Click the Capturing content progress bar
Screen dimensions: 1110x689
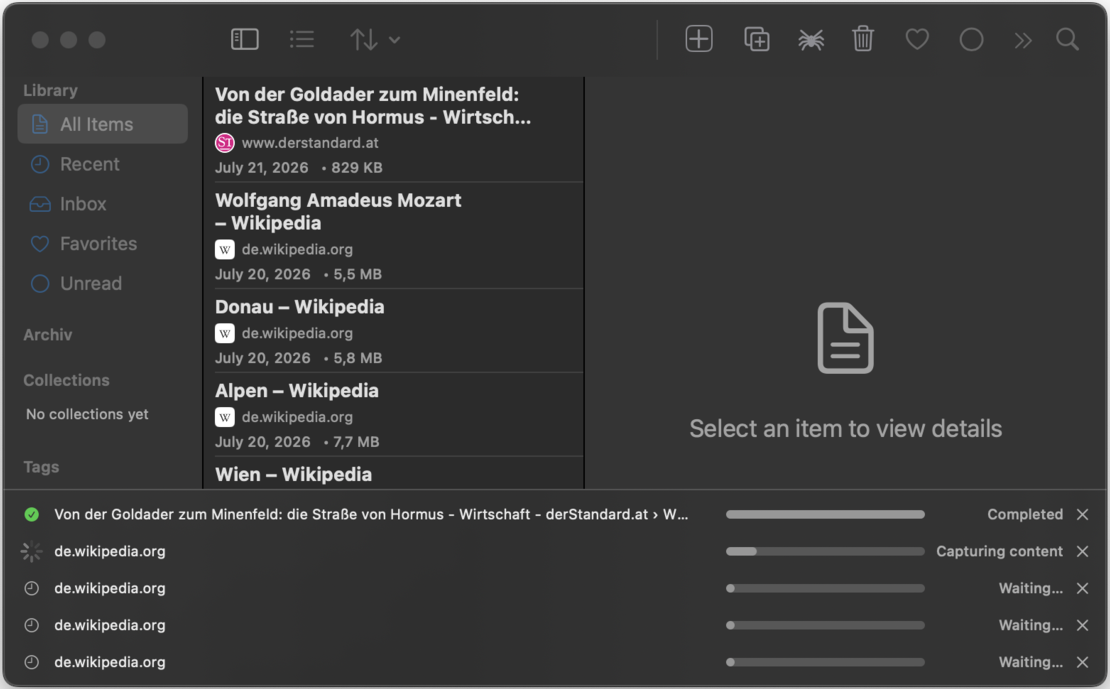click(825, 552)
